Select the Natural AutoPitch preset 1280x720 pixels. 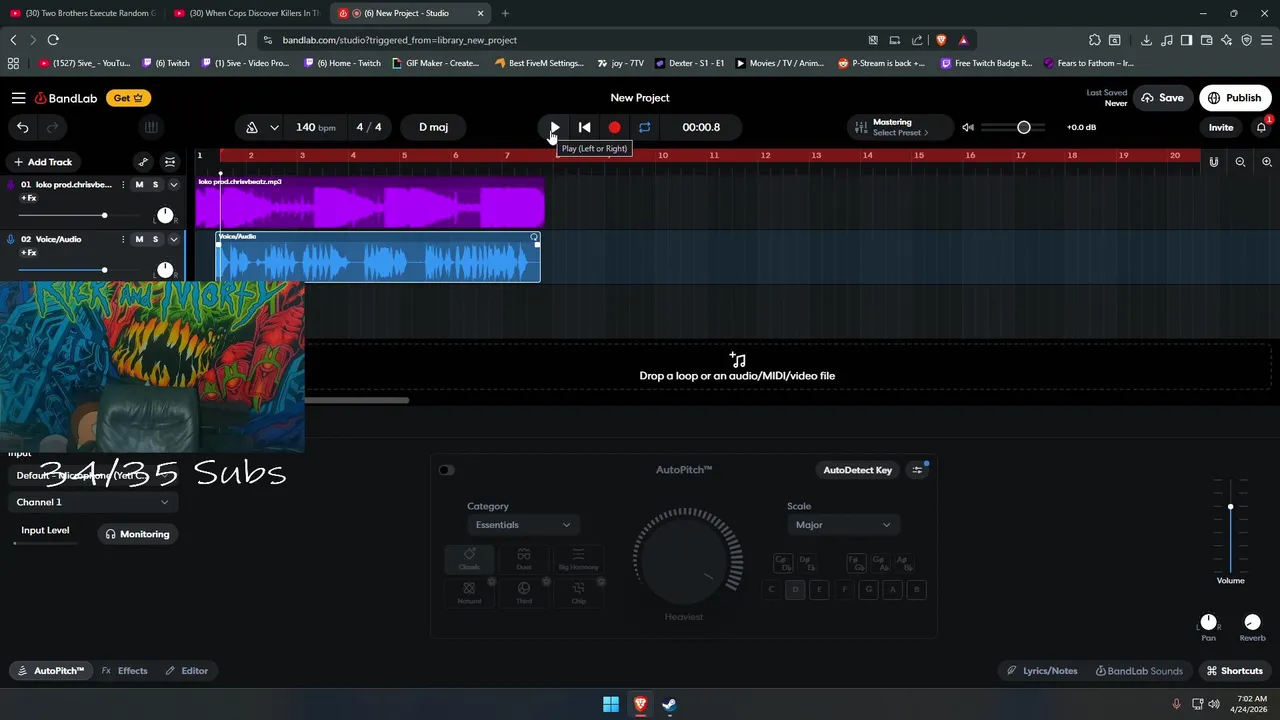pos(469,593)
